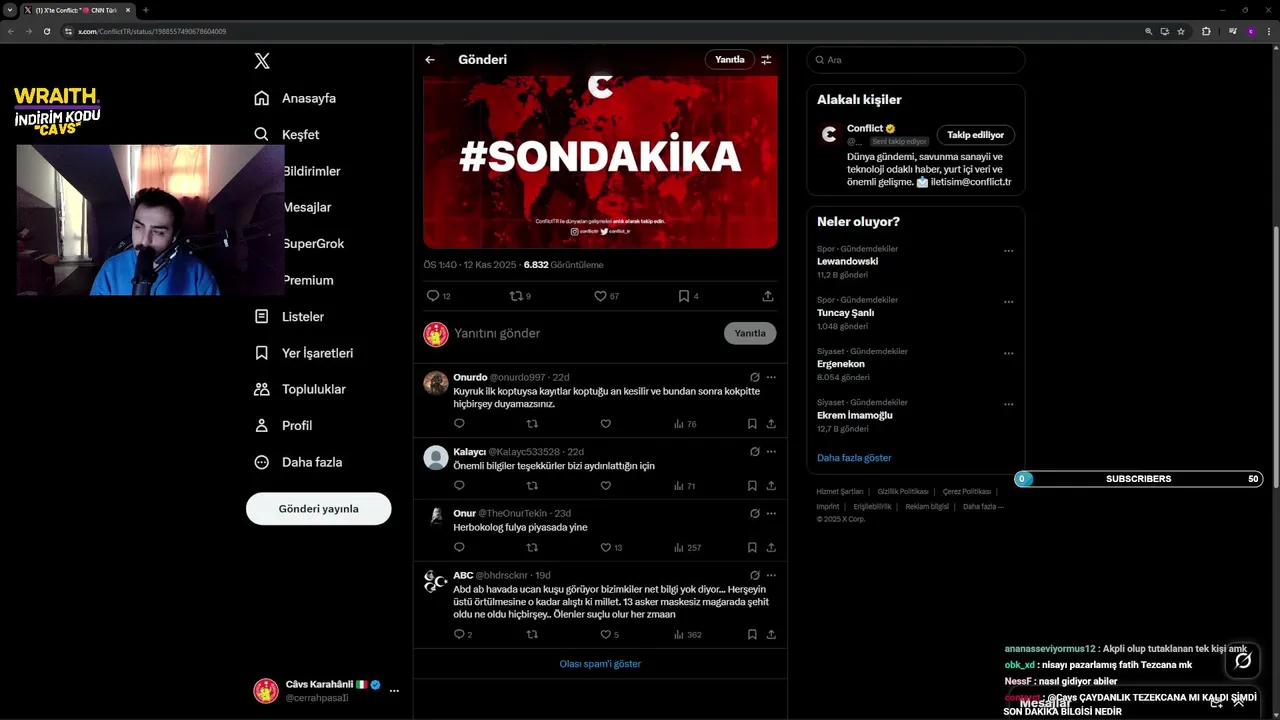The image size is (1280, 720).
Task: Click Grok icon on Onurdo's reply
Action: 755,378
